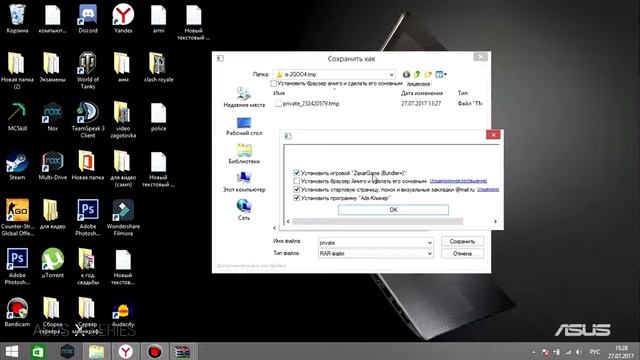The width and height of the screenshot is (640, 360).
Task: Open the clash royale folder
Action: [x=158, y=68]
